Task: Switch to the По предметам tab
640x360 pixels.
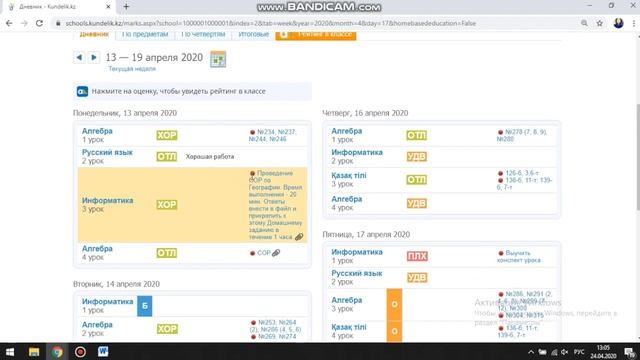Action: click(145, 34)
